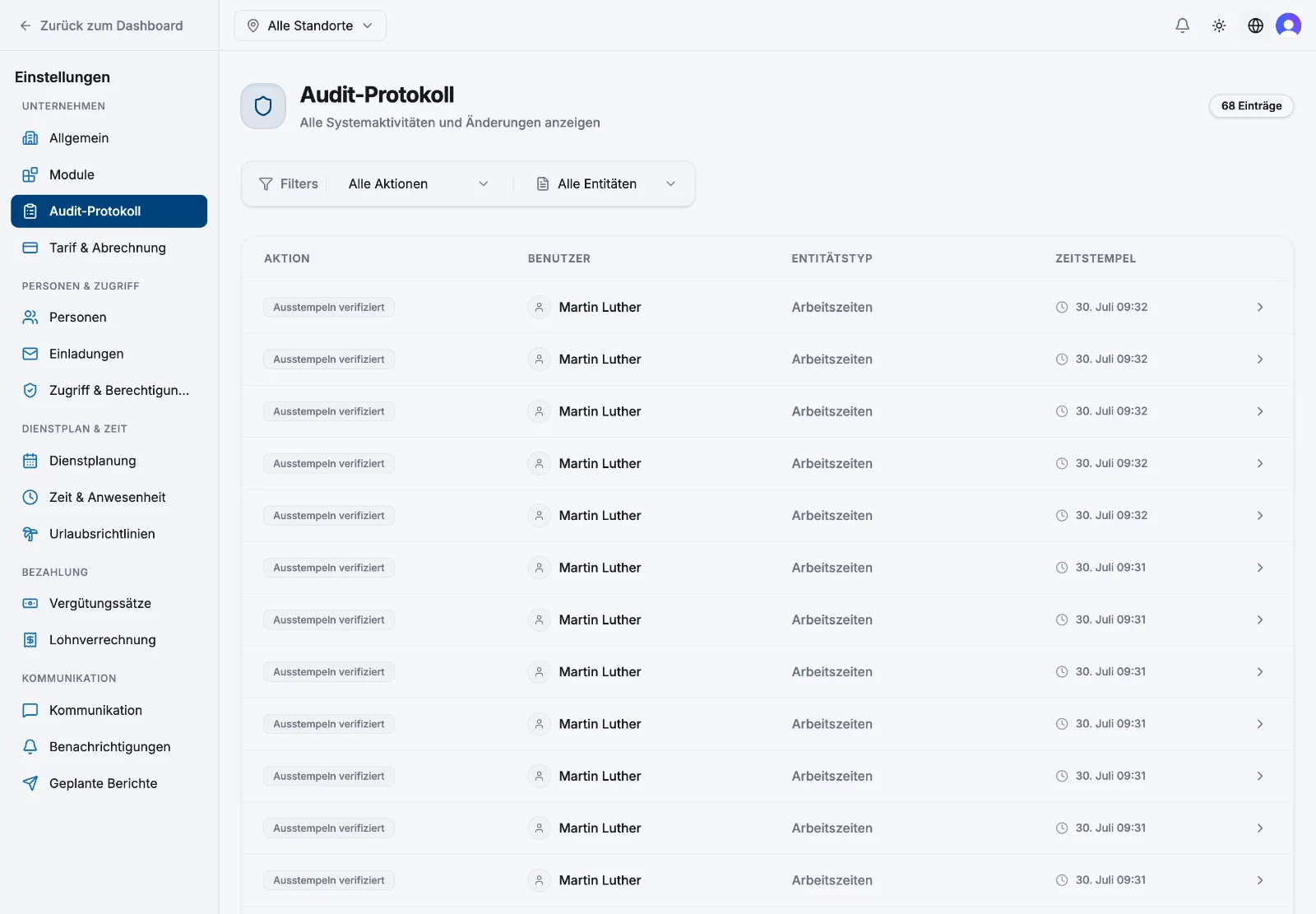Image resolution: width=1316 pixels, height=914 pixels.
Task: Click the notifications bell icon in header
Action: 1182,26
